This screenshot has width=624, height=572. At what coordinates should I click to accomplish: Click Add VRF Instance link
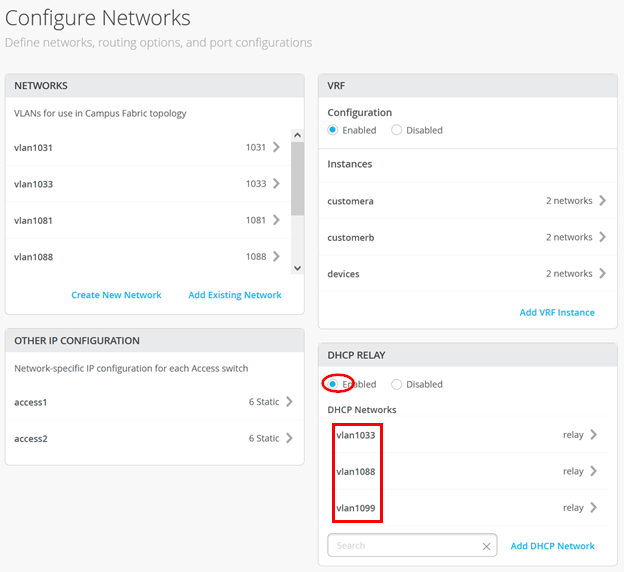[557, 312]
